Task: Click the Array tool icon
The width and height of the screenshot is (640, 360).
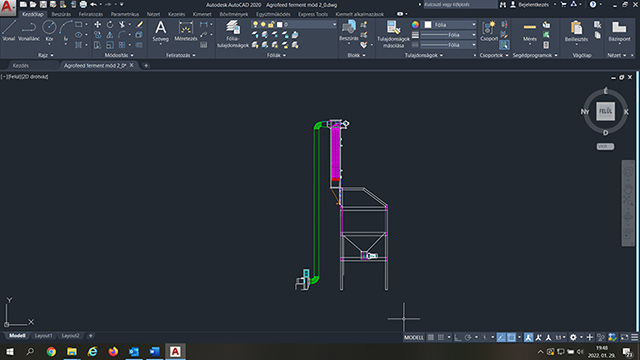Action: click(122, 45)
